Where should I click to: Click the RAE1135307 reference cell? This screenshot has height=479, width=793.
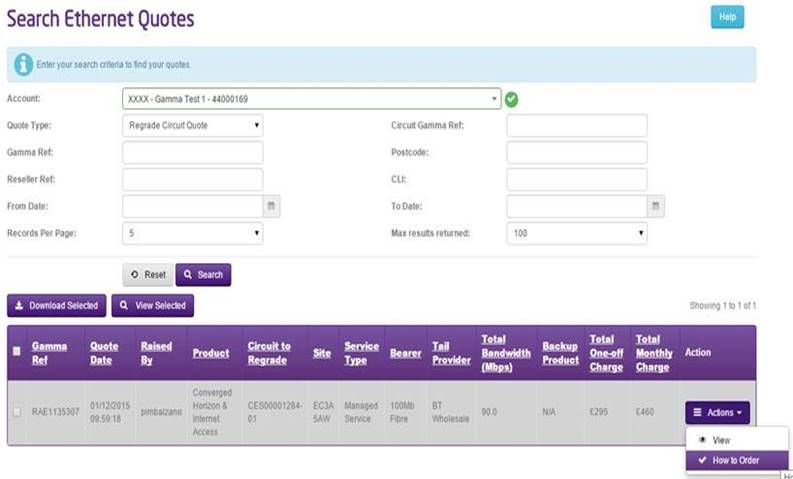55,412
